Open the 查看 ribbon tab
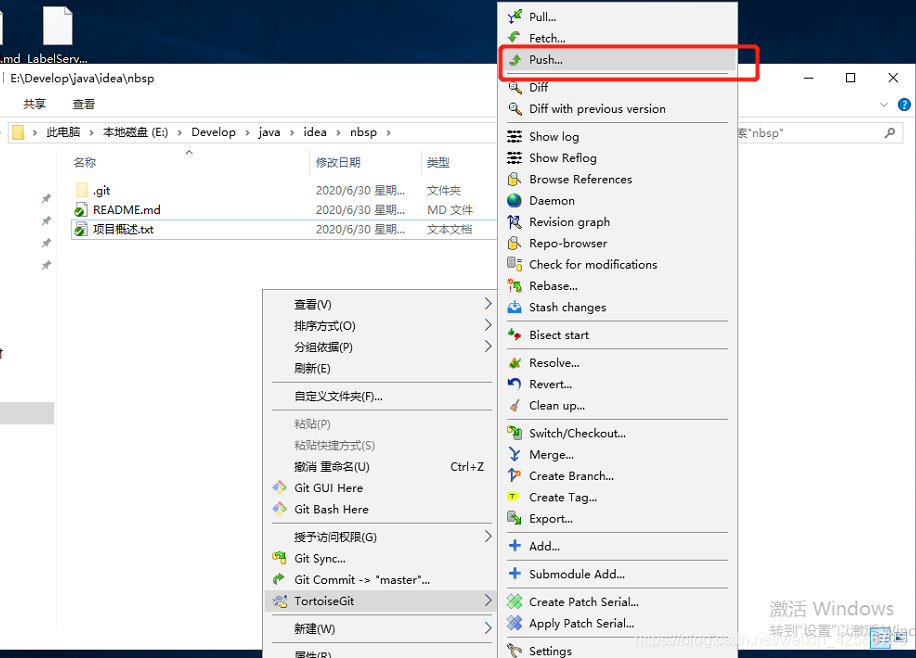916x658 pixels. coord(84,104)
